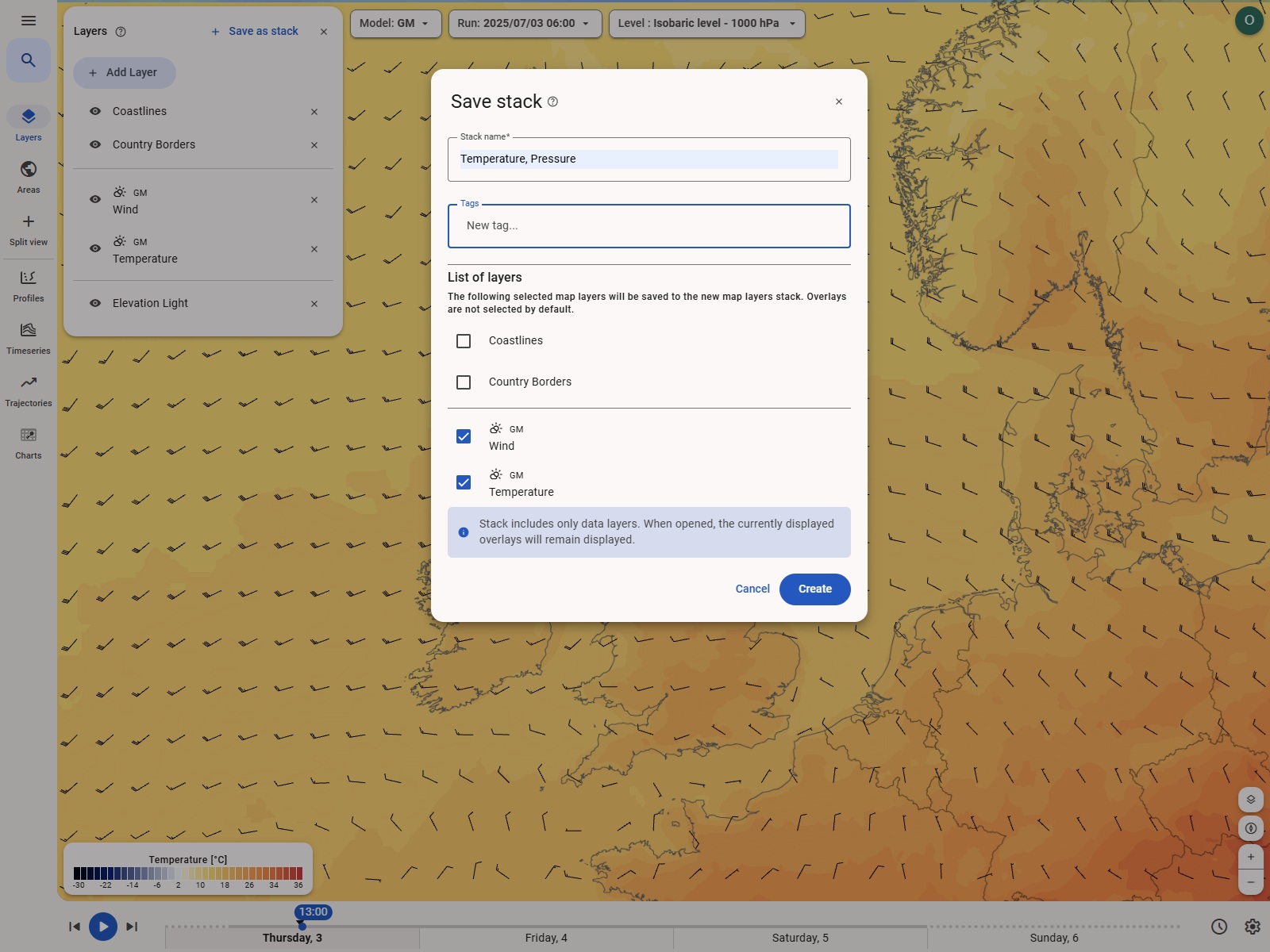1270x952 pixels.
Task: Open the Isobaric level 1000 hPa dropdown
Action: (x=706, y=24)
